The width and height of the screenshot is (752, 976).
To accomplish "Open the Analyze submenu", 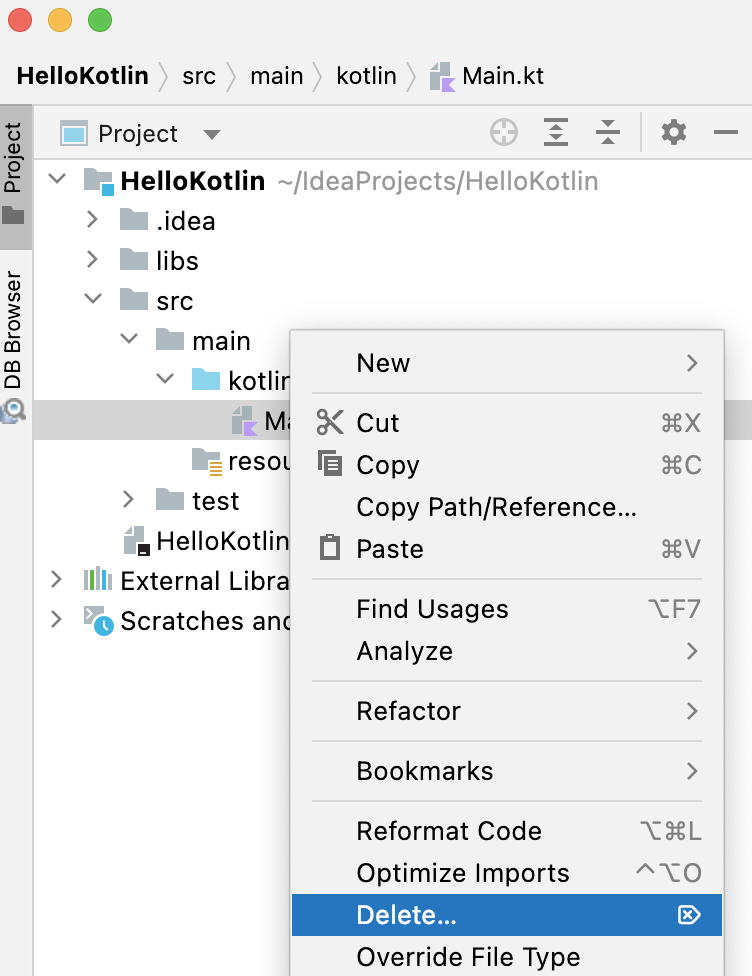I will click(x=507, y=651).
